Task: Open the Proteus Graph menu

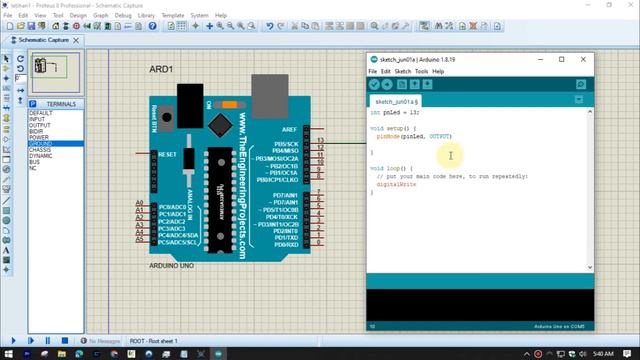Action: tap(100, 16)
